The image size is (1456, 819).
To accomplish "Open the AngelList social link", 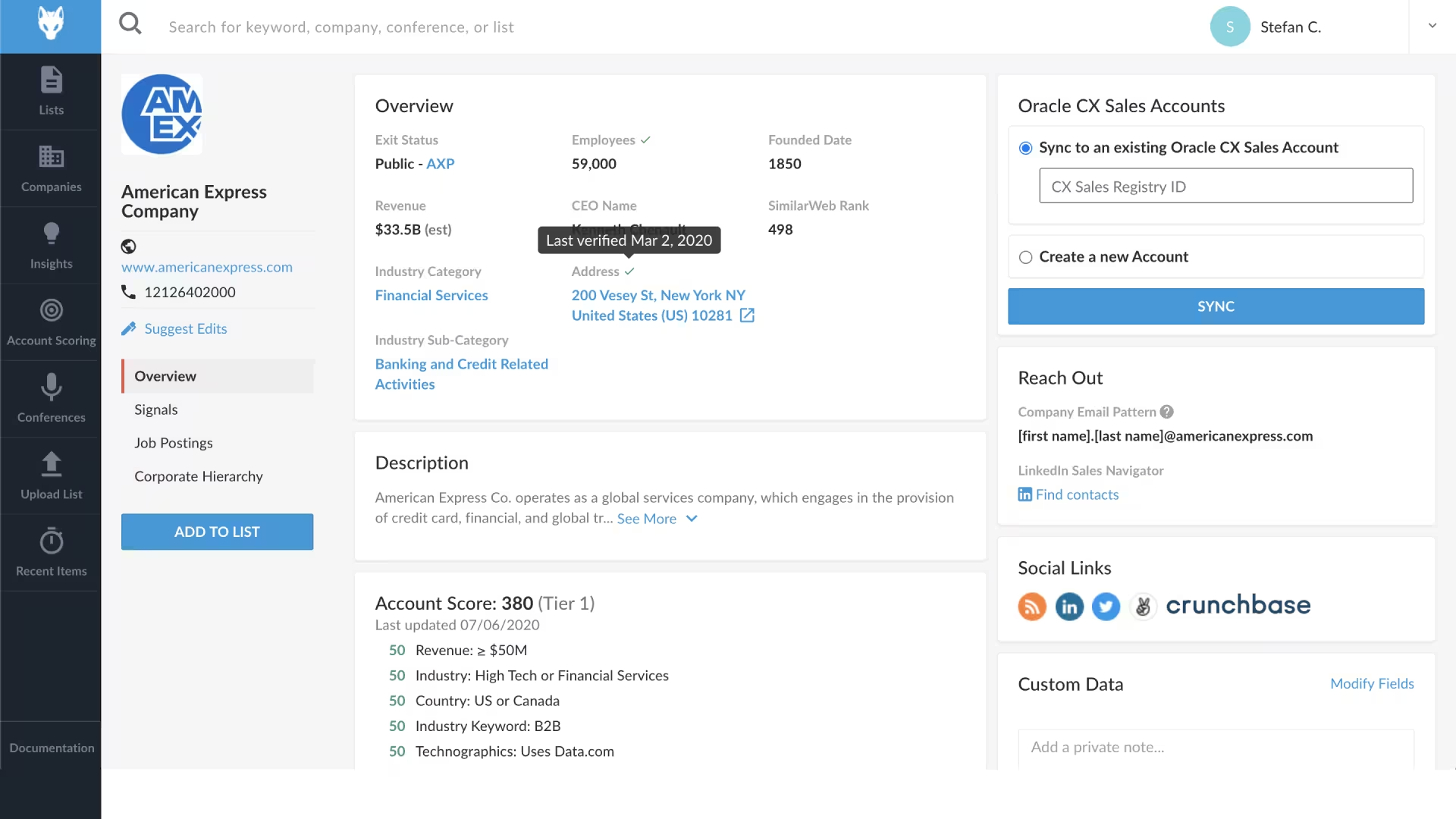I will coord(1143,607).
